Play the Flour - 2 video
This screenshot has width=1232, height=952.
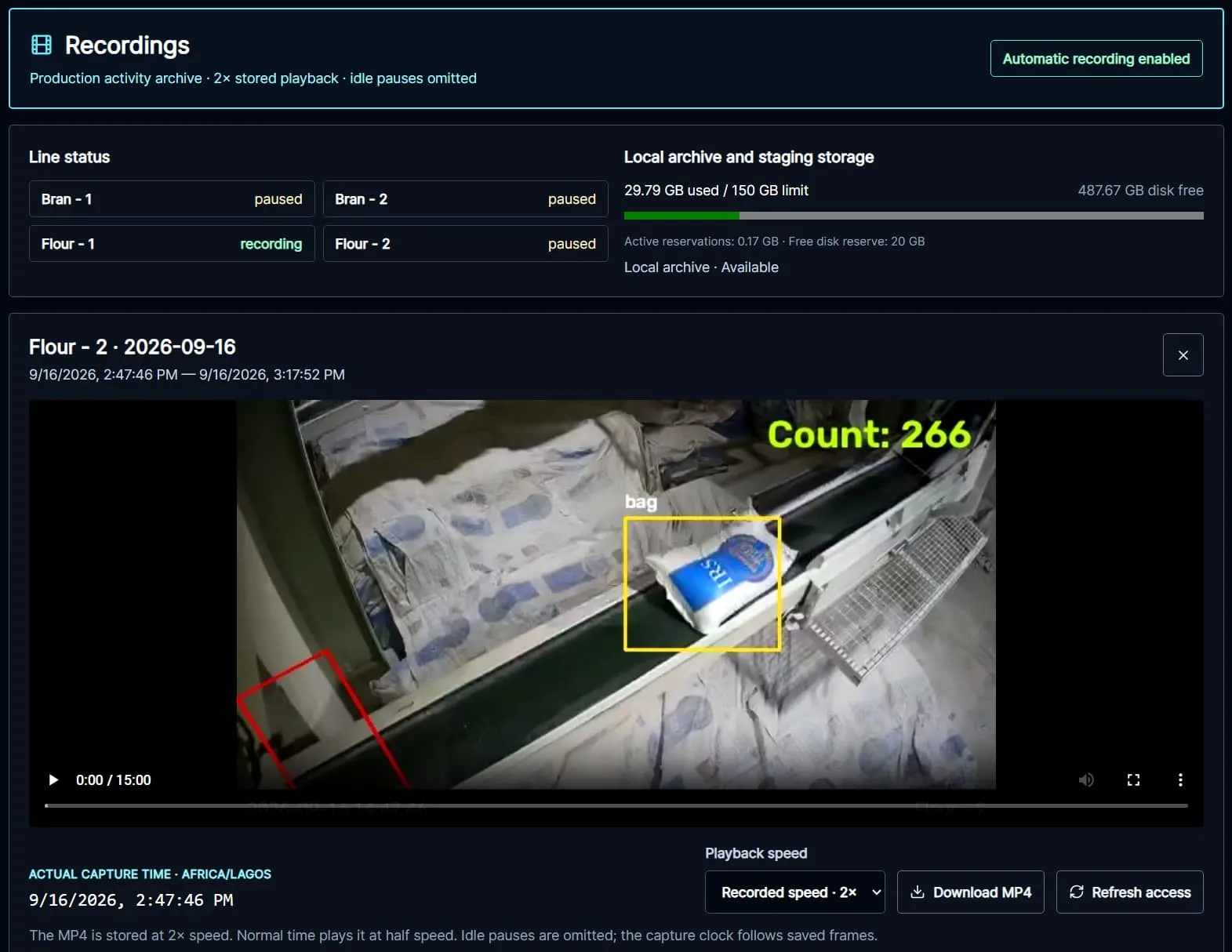(53, 780)
